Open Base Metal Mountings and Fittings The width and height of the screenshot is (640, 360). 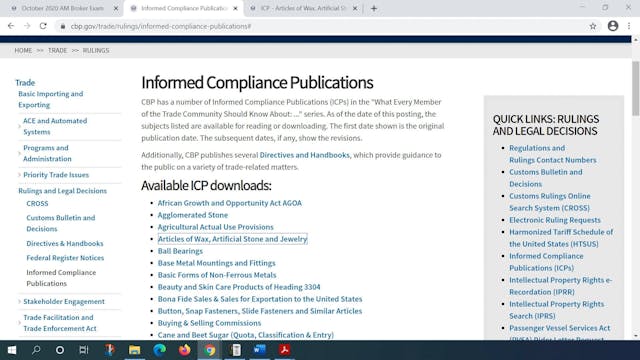216,263
